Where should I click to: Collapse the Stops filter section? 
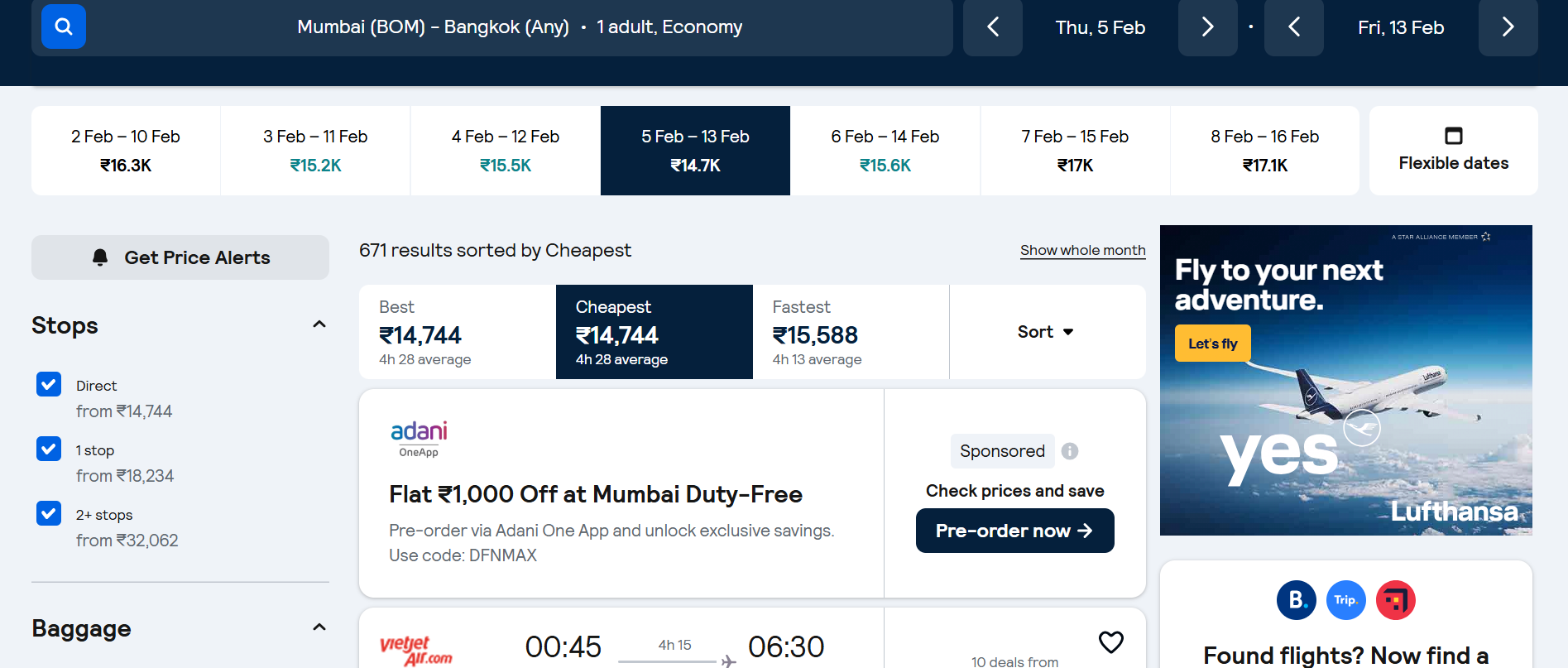click(319, 324)
